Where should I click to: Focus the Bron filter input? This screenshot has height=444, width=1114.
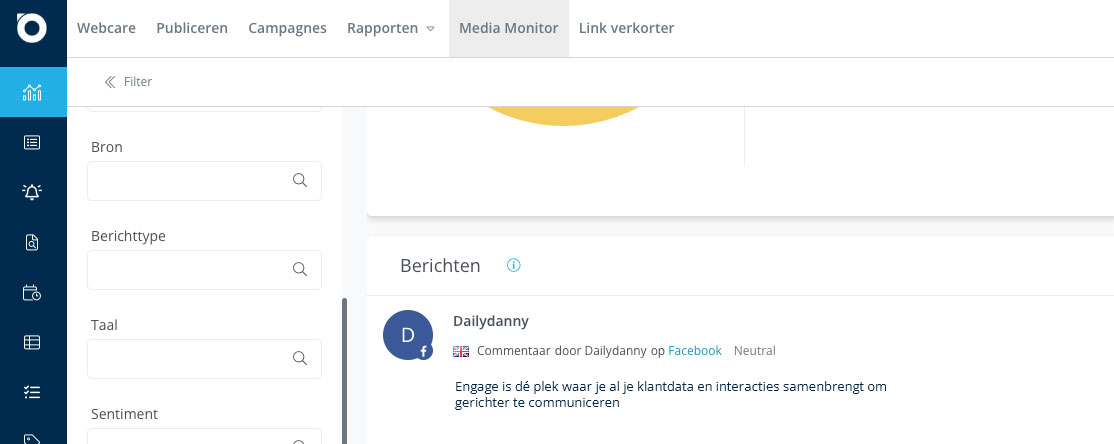coord(204,180)
